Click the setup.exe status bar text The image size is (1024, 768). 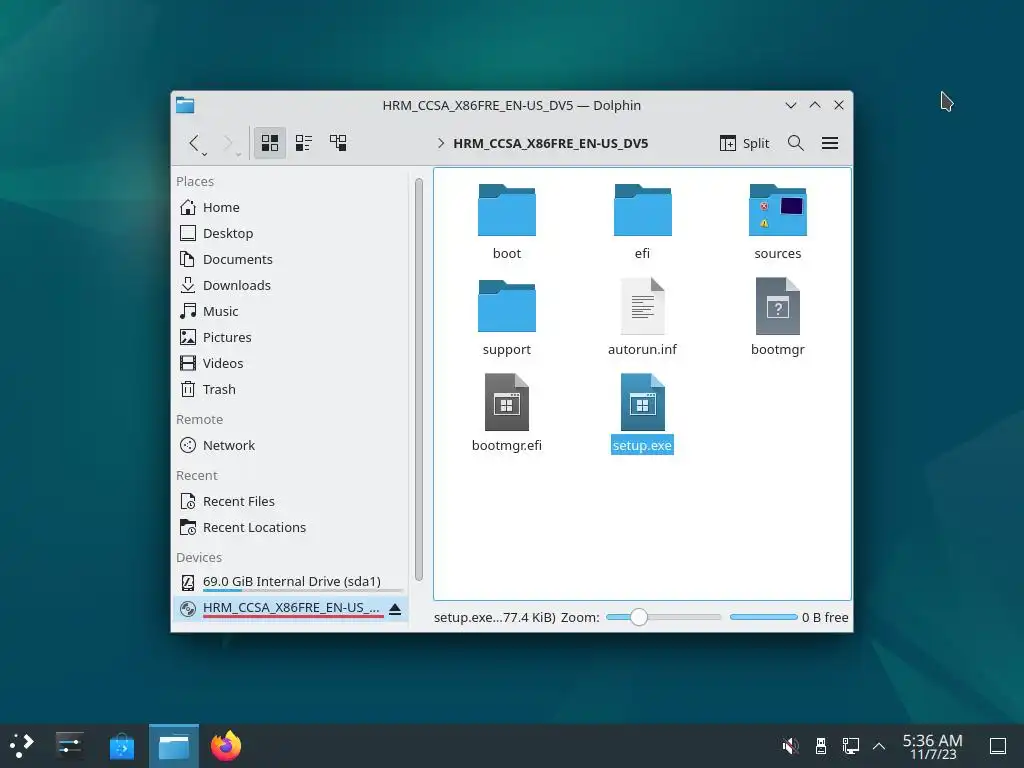[x=494, y=617]
